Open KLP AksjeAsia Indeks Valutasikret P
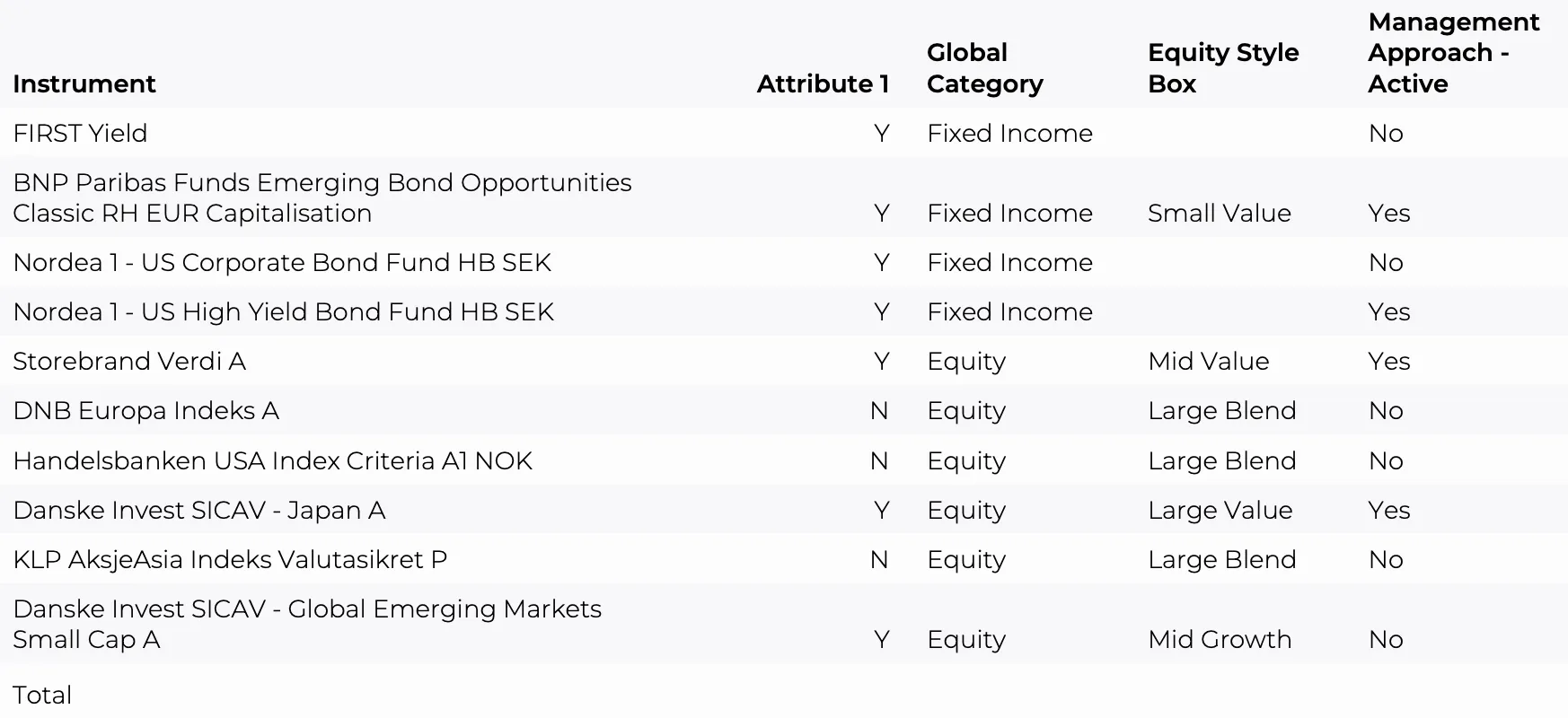Screen dimensions: 1568x718 (x=230, y=559)
